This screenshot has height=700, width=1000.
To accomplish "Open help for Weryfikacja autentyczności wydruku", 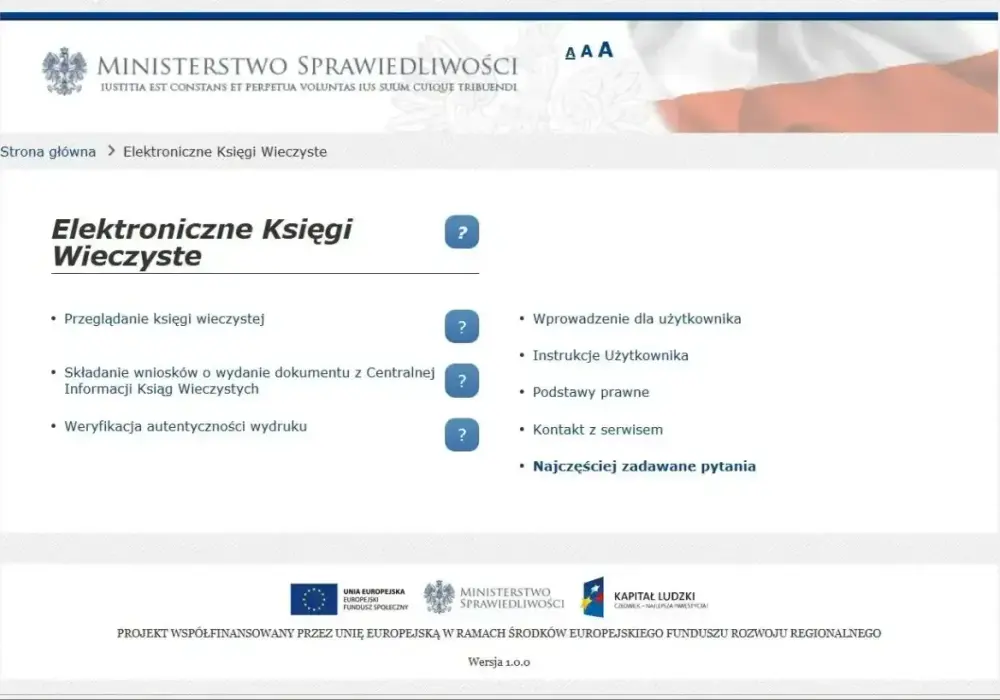I will 462,435.
